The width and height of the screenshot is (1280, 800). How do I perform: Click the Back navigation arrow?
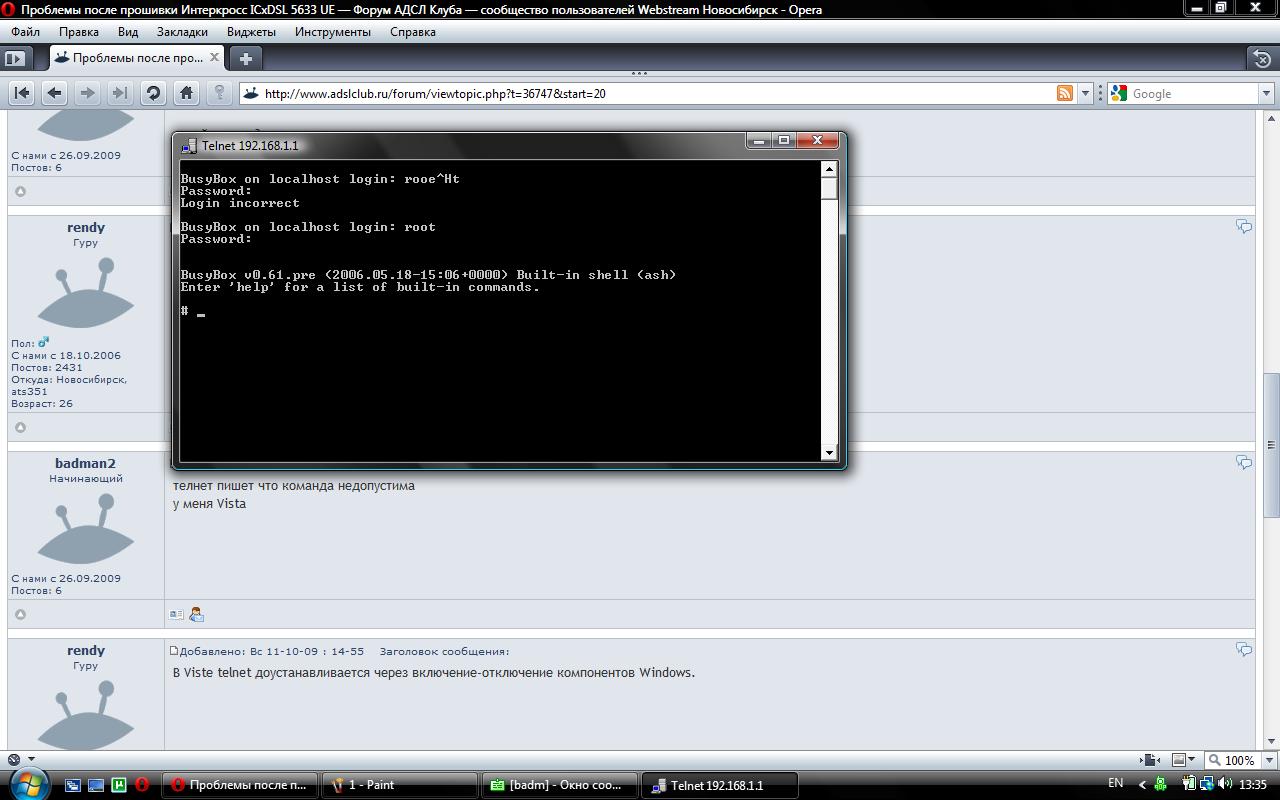[55, 93]
